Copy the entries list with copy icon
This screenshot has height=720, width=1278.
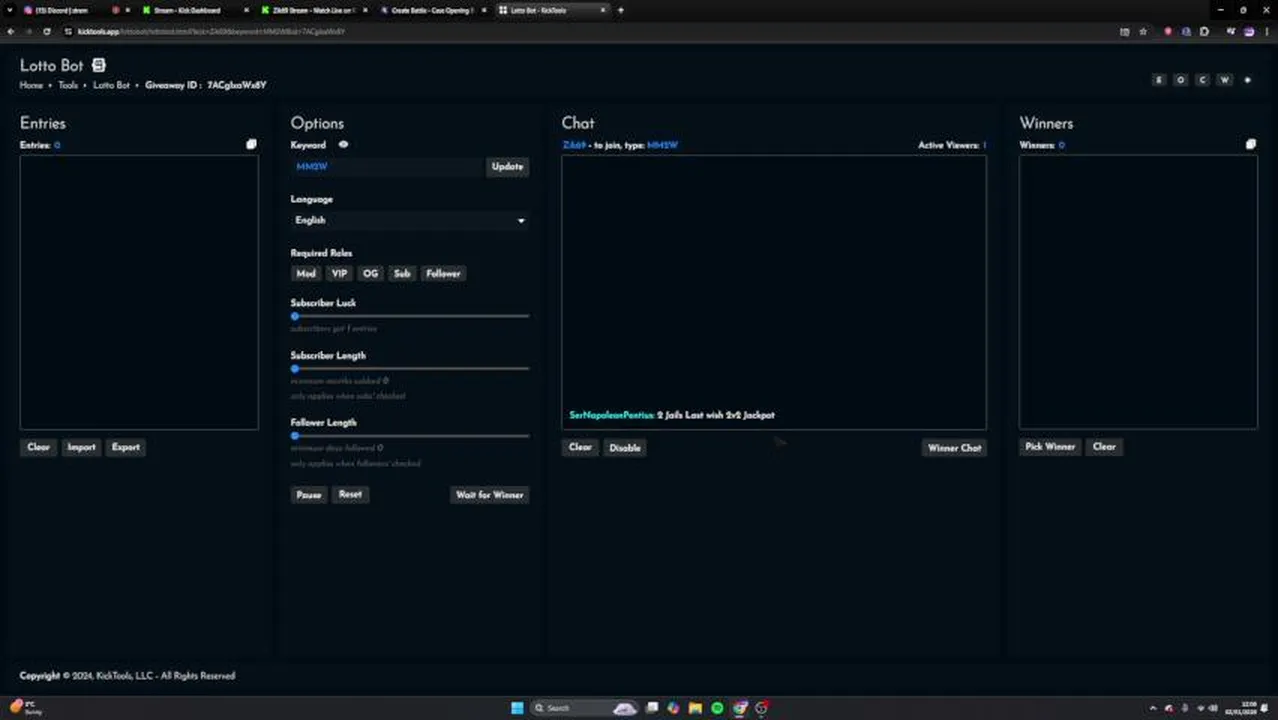251,144
